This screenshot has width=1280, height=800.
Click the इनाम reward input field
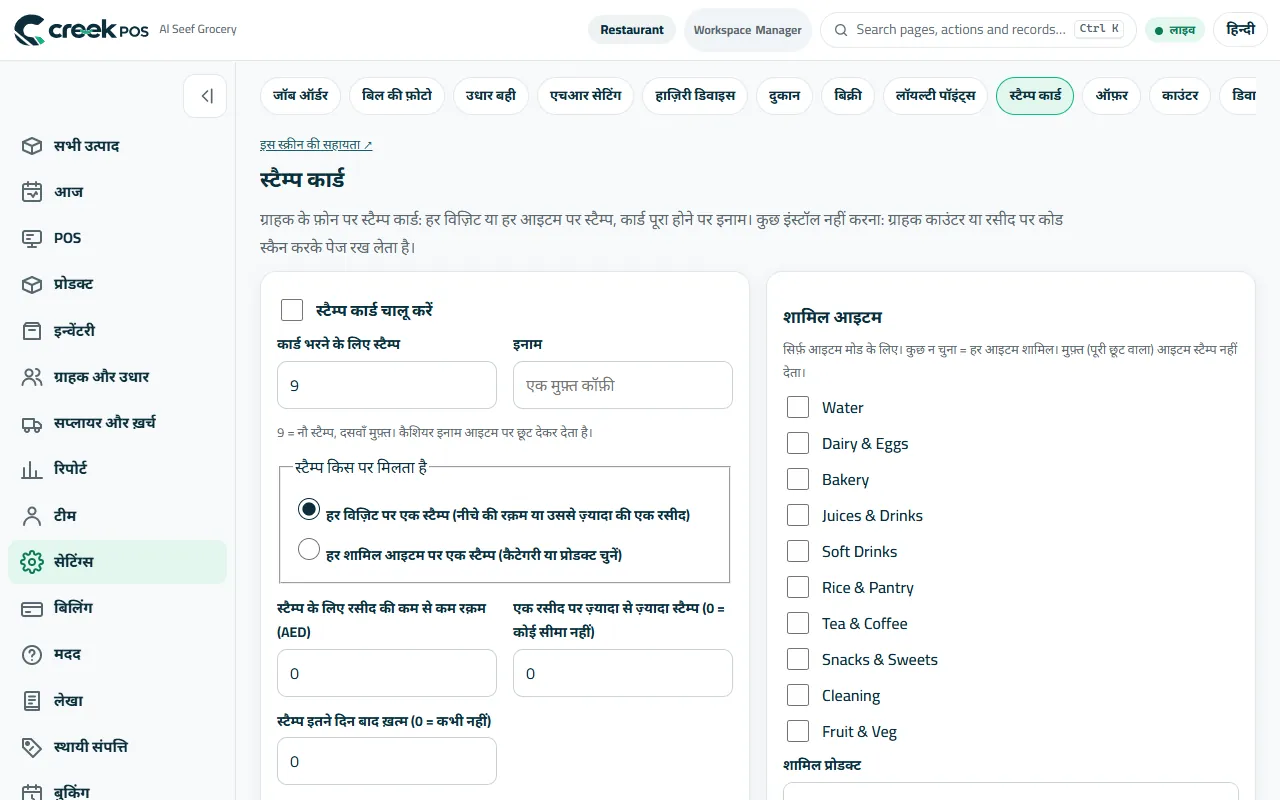(x=623, y=385)
